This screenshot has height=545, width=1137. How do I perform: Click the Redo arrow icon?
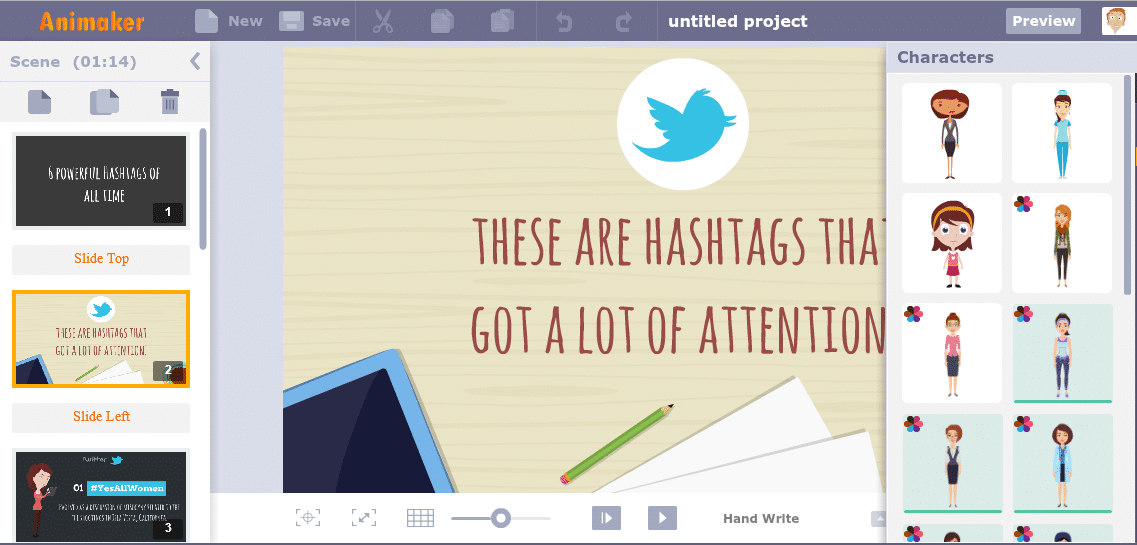624,21
